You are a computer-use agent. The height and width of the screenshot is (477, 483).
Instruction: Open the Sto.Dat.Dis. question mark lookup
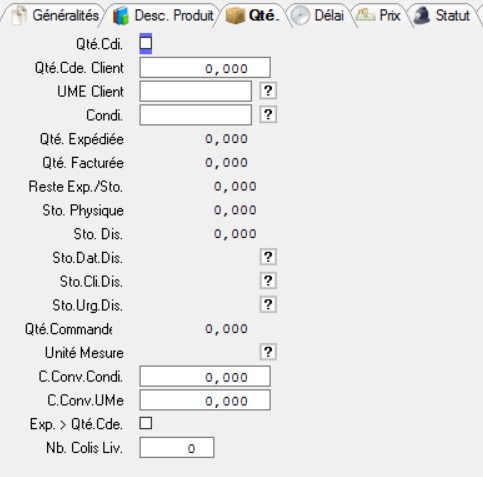pos(268,257)
